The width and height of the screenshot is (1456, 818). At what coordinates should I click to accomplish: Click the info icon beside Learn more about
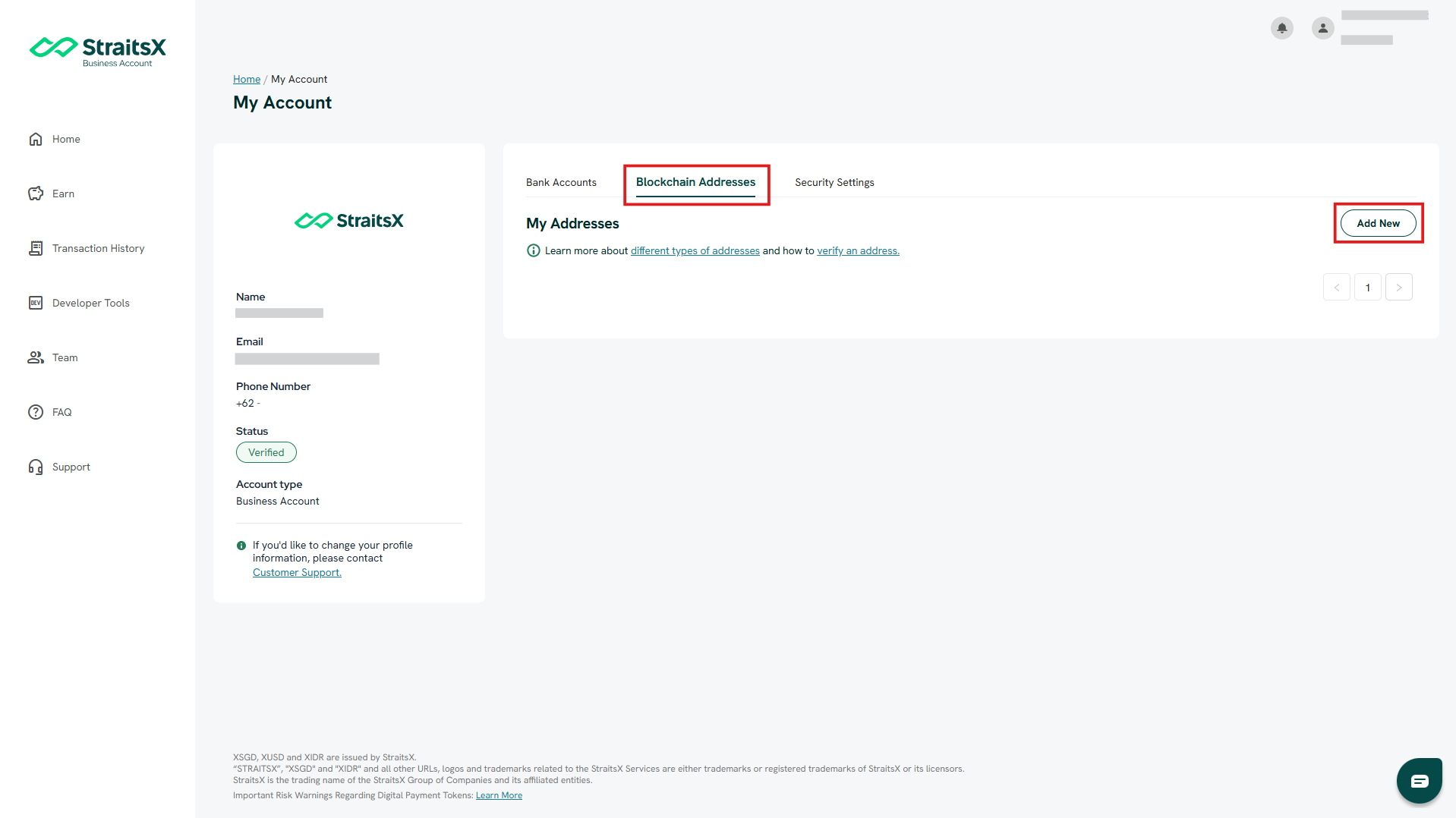[x=534, y=250]
